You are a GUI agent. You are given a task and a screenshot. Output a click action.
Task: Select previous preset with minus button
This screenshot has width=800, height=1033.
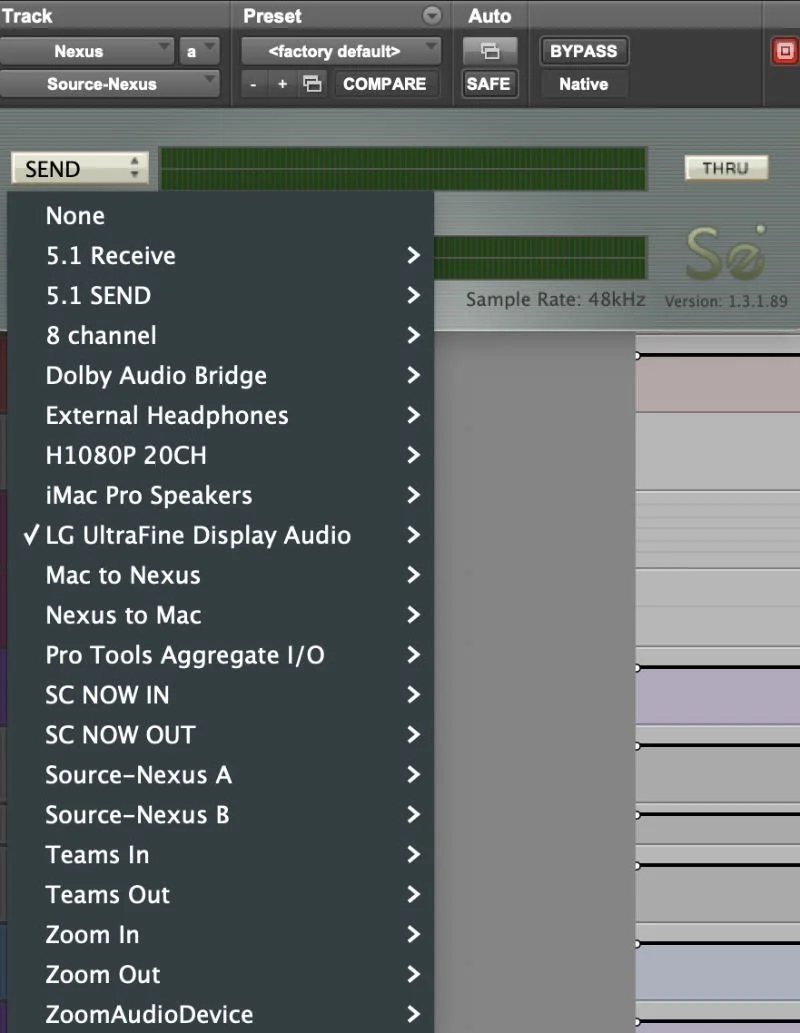click(x=253, y=84)
